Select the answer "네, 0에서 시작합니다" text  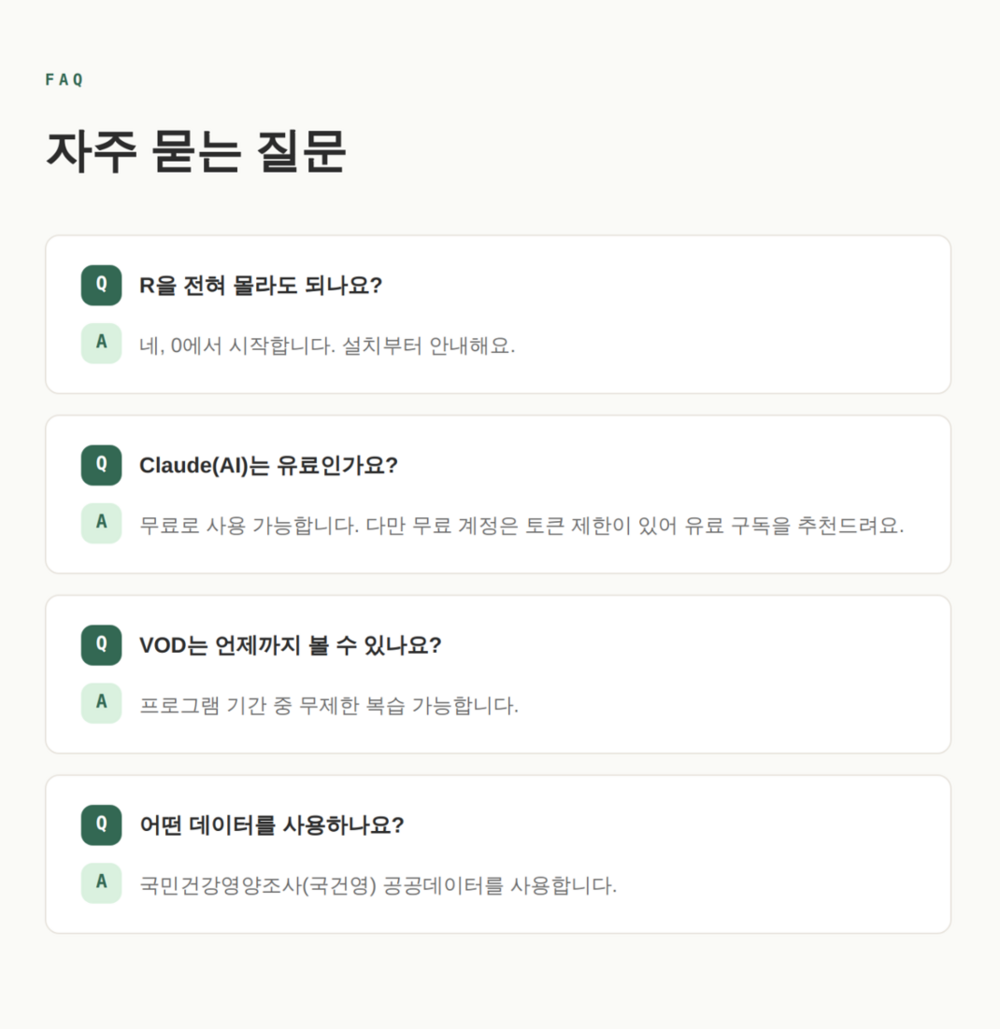(x=327, y=346)
